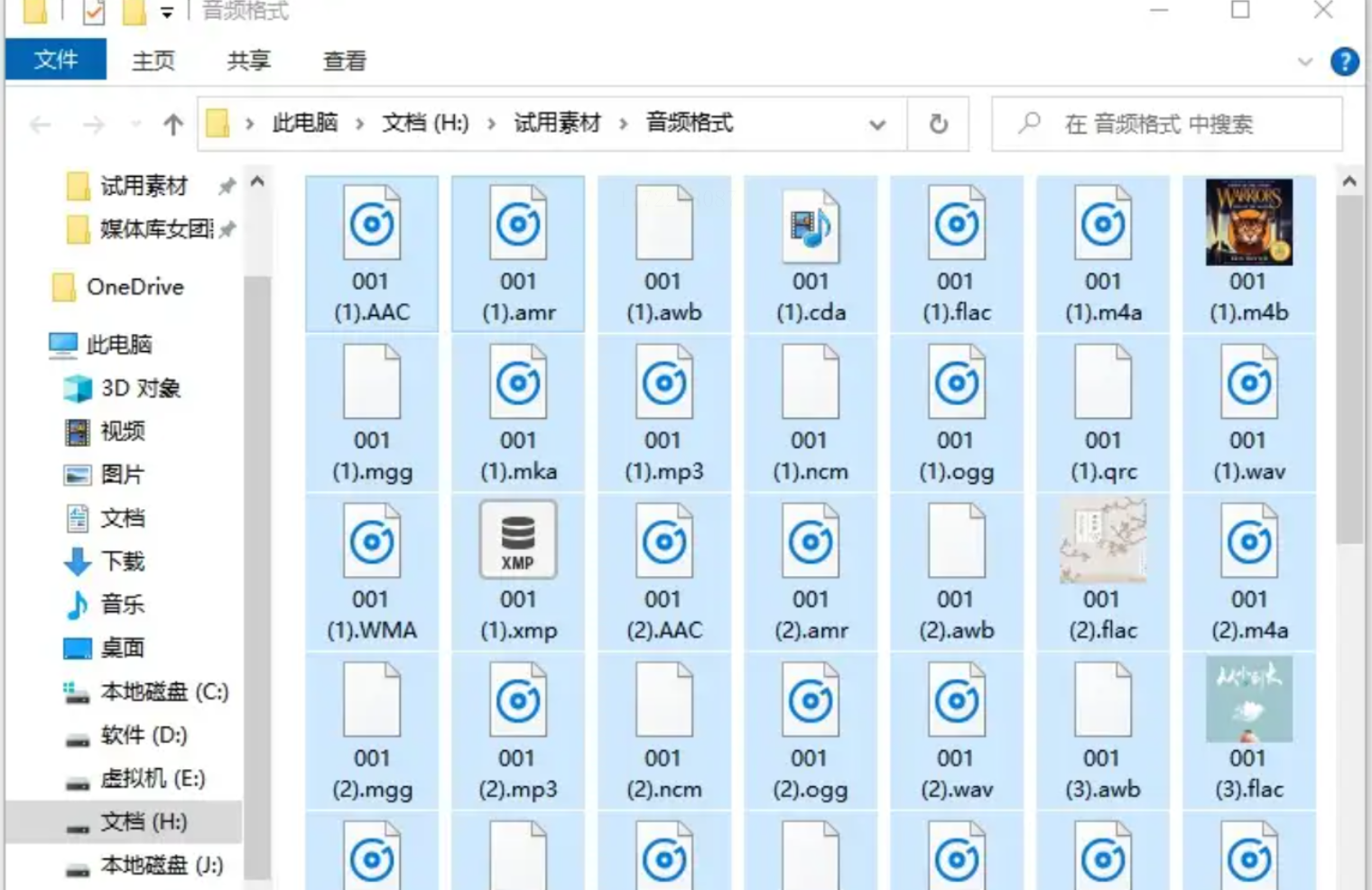
Task: Select the 001 (2).wav file icon
Action: tap(957, 700)
